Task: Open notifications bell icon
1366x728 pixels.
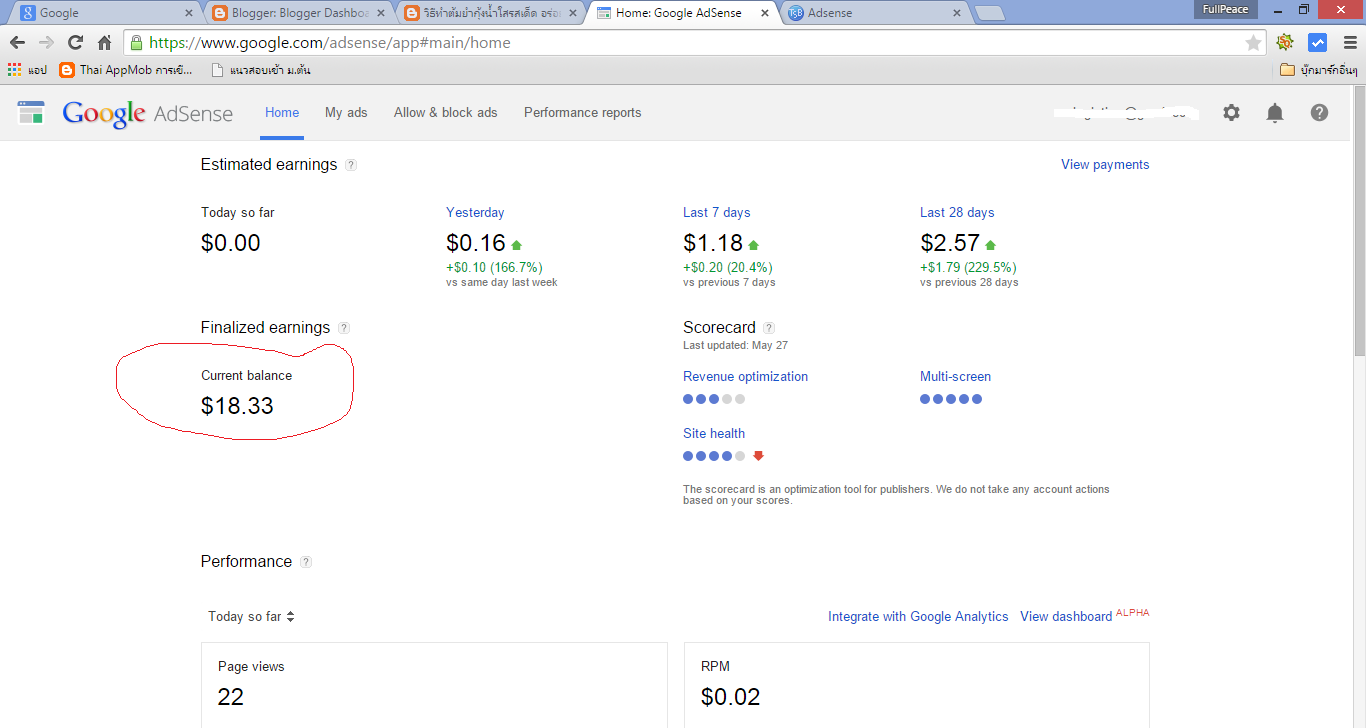Action: (1275, 113)
